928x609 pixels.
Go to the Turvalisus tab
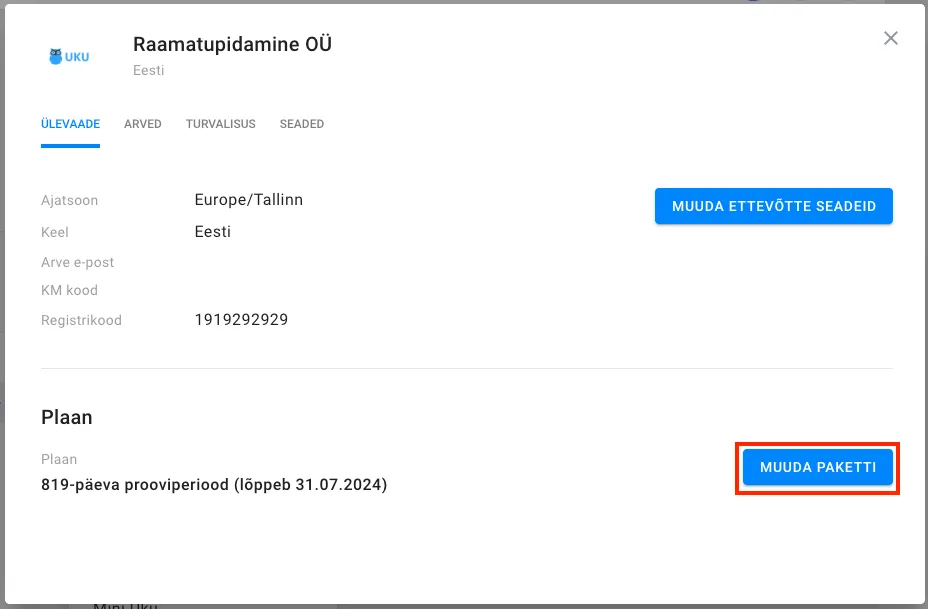pyautogui.click(x=220, y=124)
